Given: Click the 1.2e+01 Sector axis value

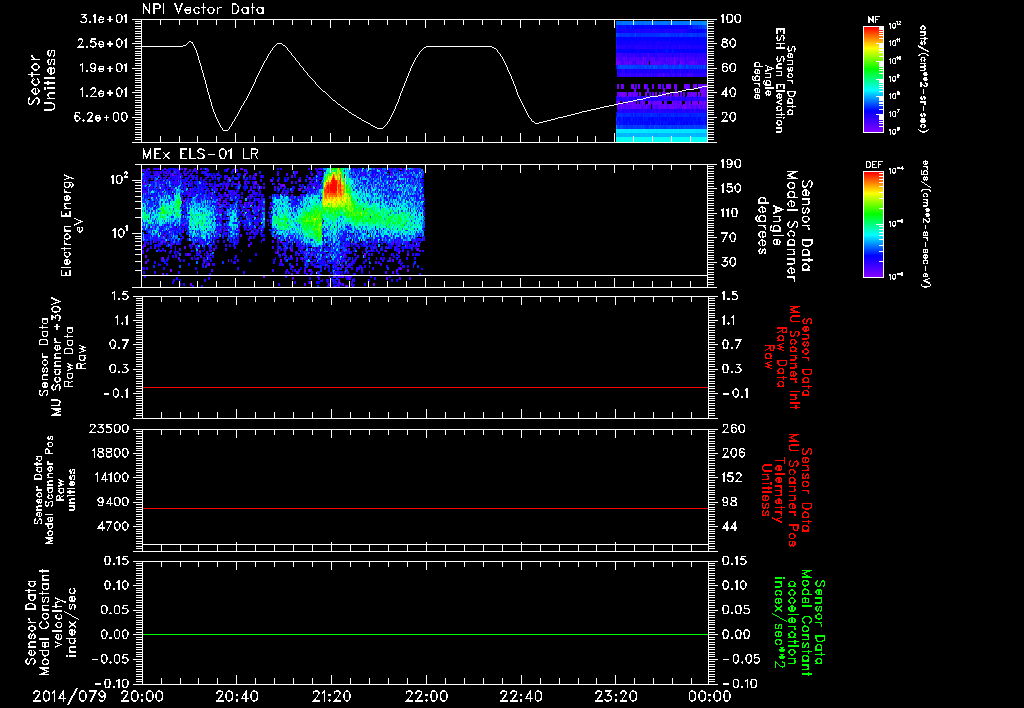Looking at the screenshot, I should click(x=104, y=93).
